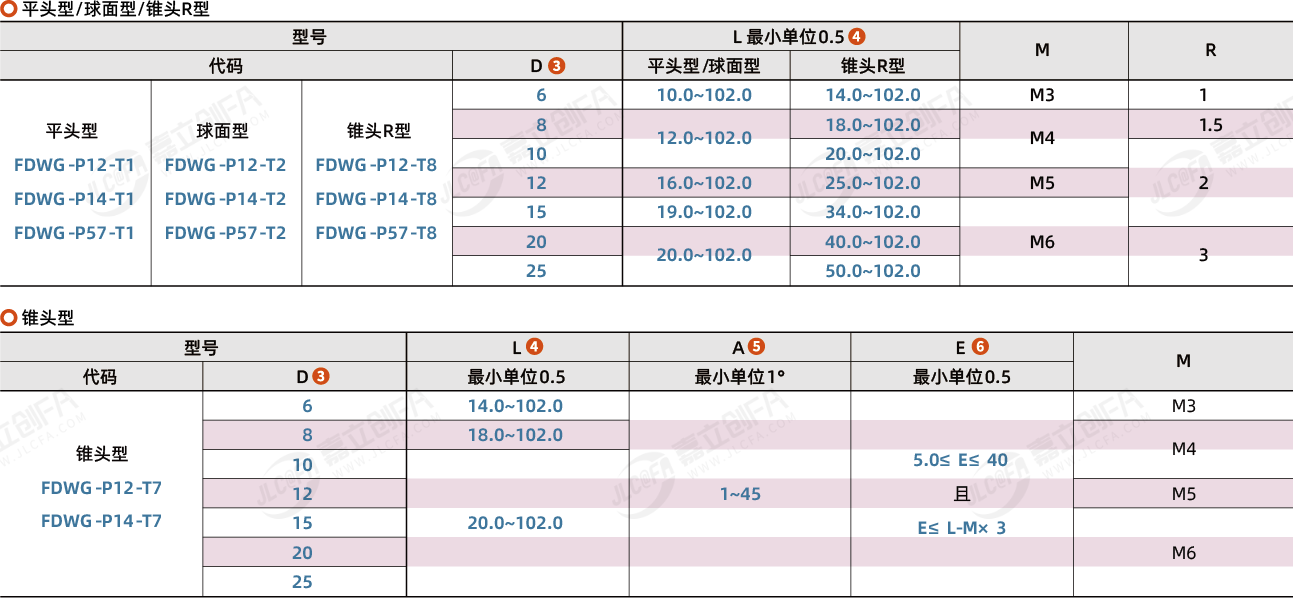
Task: Click the orange circle bullet before 锥头型 heading
Action: click(9, 318)
